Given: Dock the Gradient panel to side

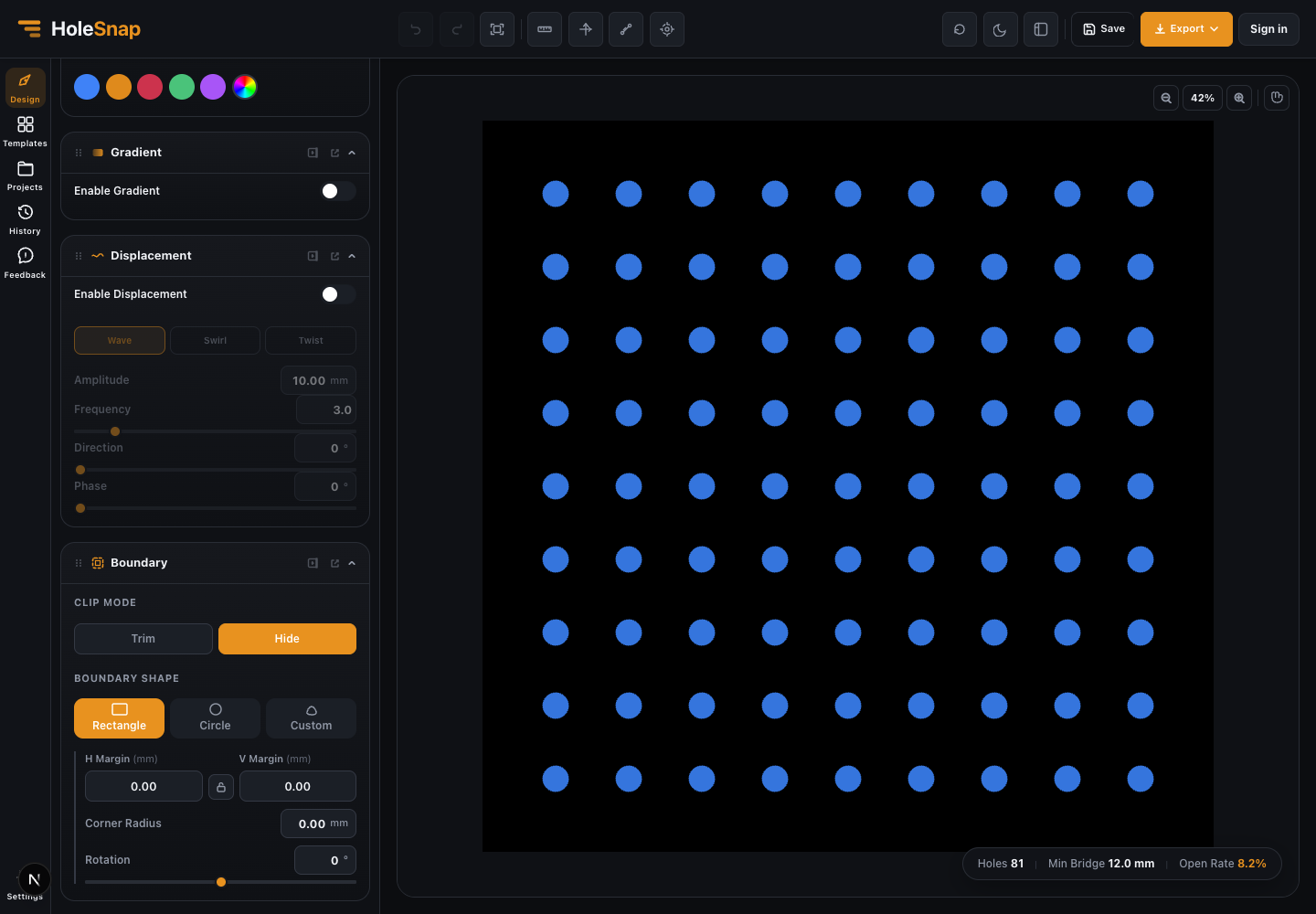Looking at the screenshot, I should click(x=313, y=153).
